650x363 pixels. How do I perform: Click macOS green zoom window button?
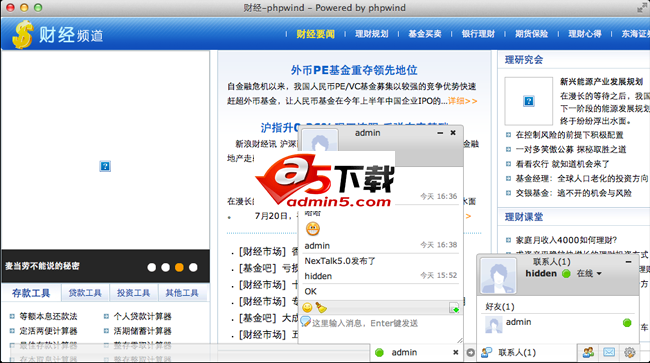[38, 8]
